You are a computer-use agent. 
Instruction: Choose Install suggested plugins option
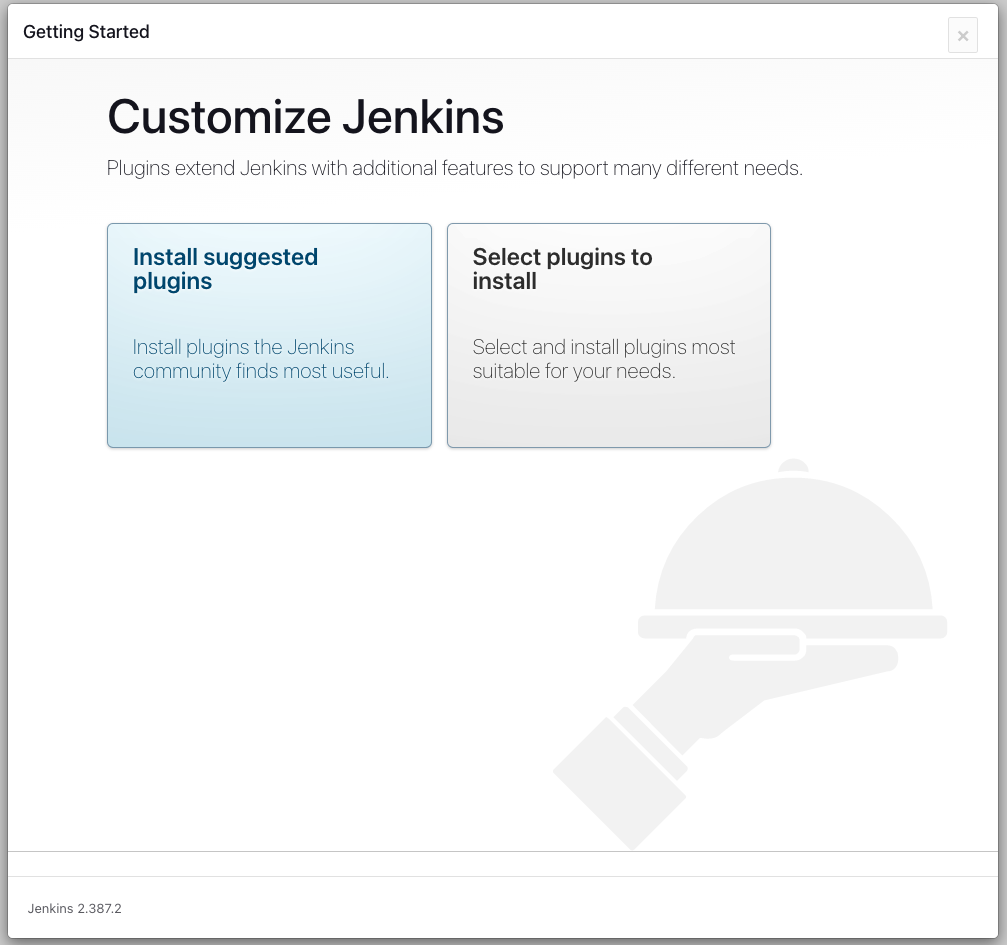(x=269, y=335)
